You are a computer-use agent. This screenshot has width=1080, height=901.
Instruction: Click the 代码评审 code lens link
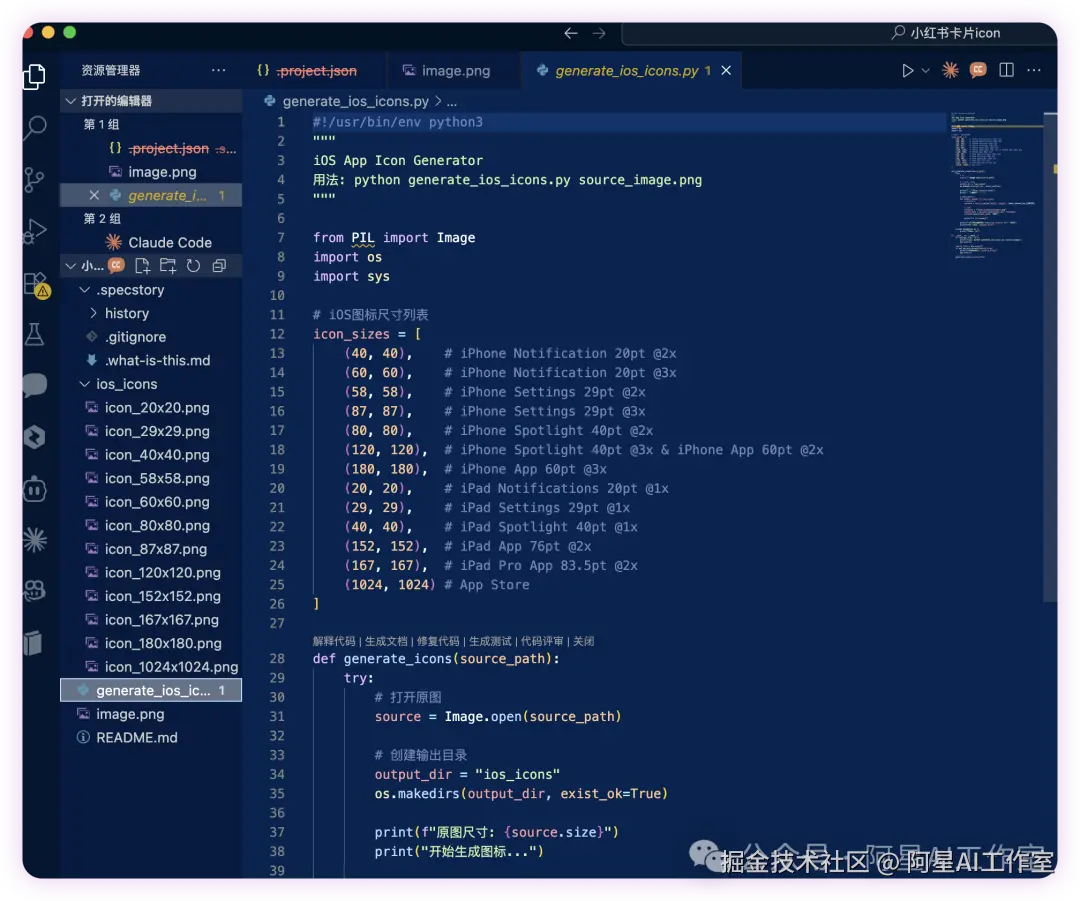click(x=542, y=641)
